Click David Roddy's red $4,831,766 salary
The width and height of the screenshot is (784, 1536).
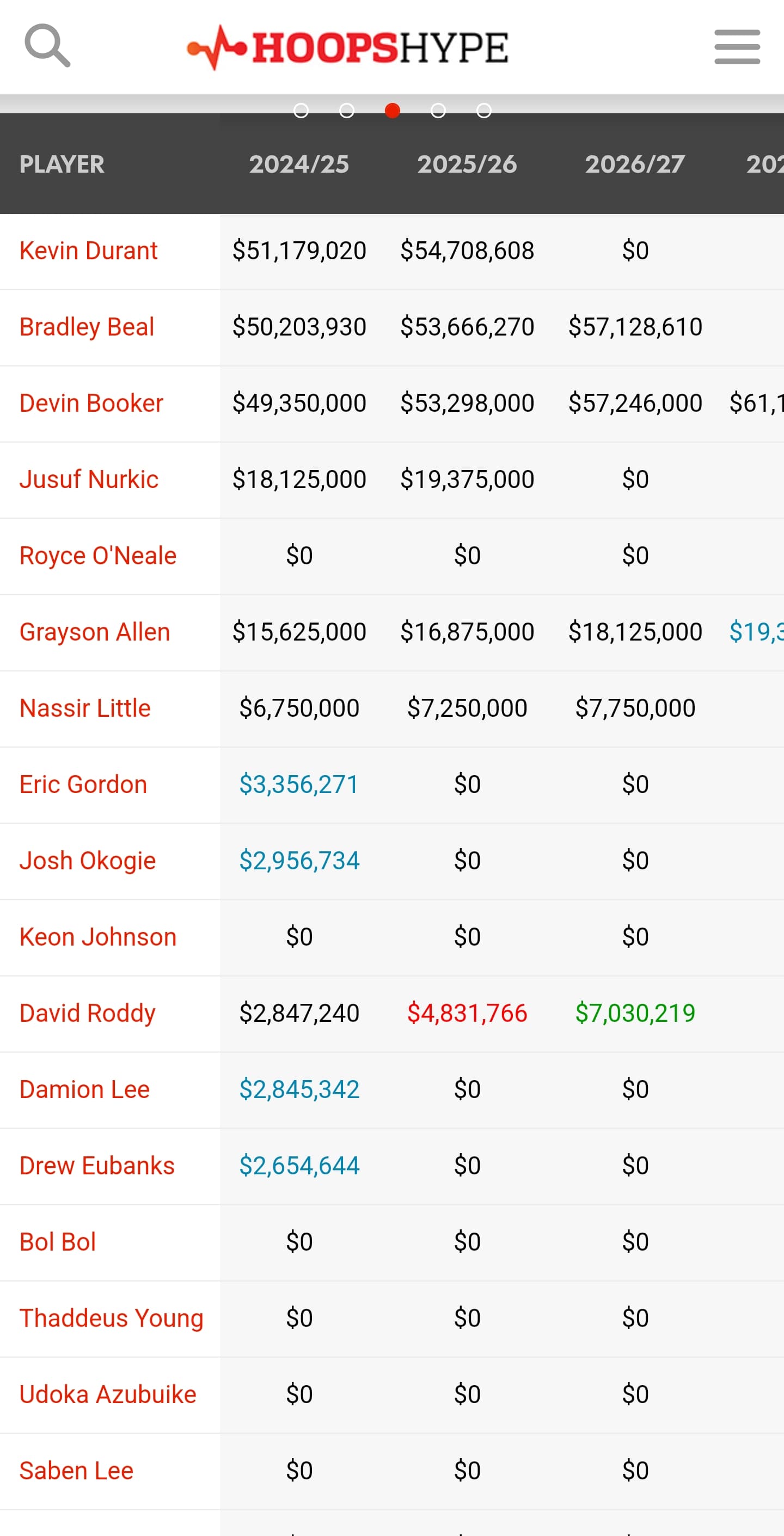click(x=467, y=1013)
